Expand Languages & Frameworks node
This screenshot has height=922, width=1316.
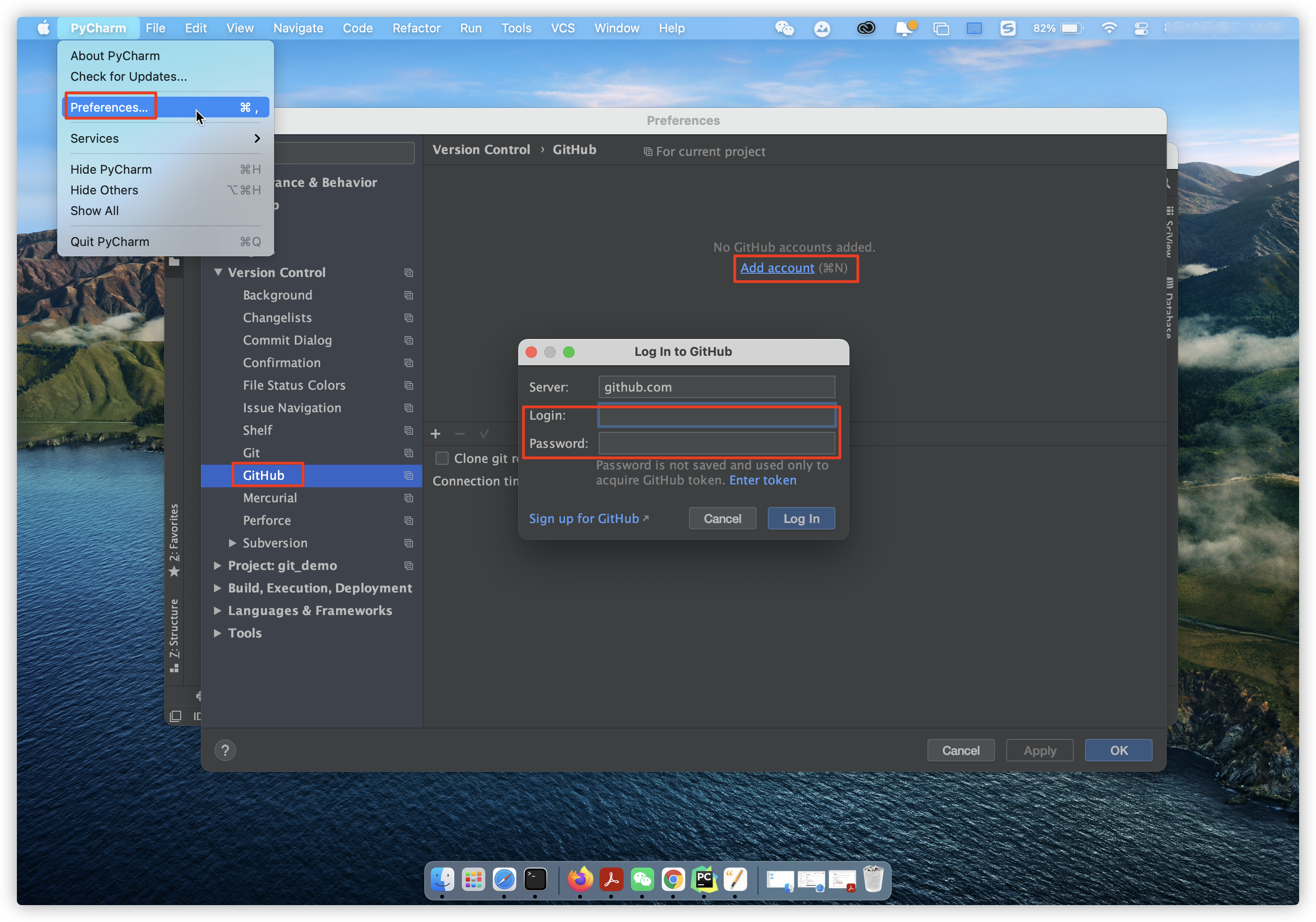[217, 610]
